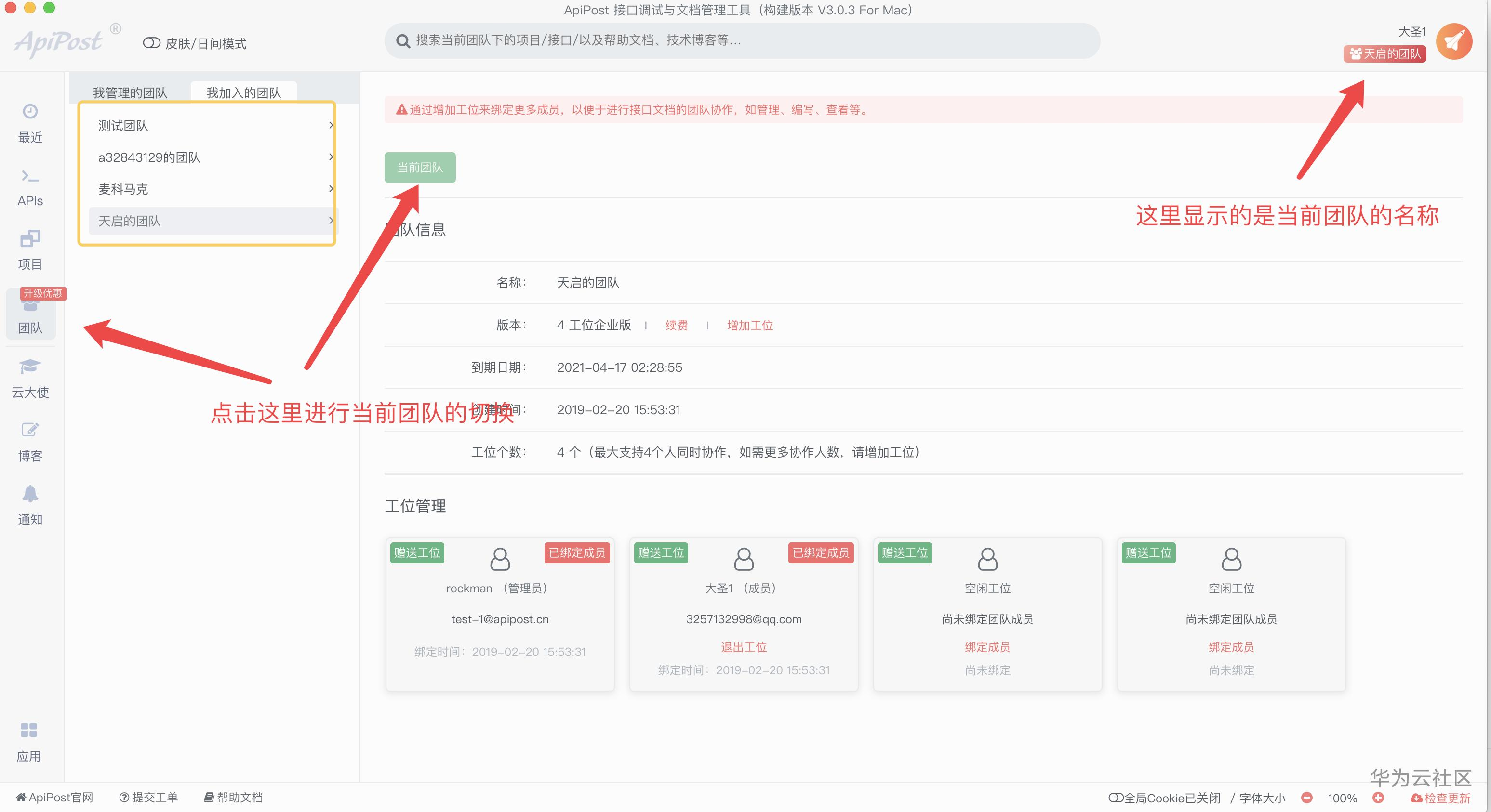Toggle the 皮肤/日间模式 skin switch
This screenshot has width=1491, height=812.
[x=152, y=43]
